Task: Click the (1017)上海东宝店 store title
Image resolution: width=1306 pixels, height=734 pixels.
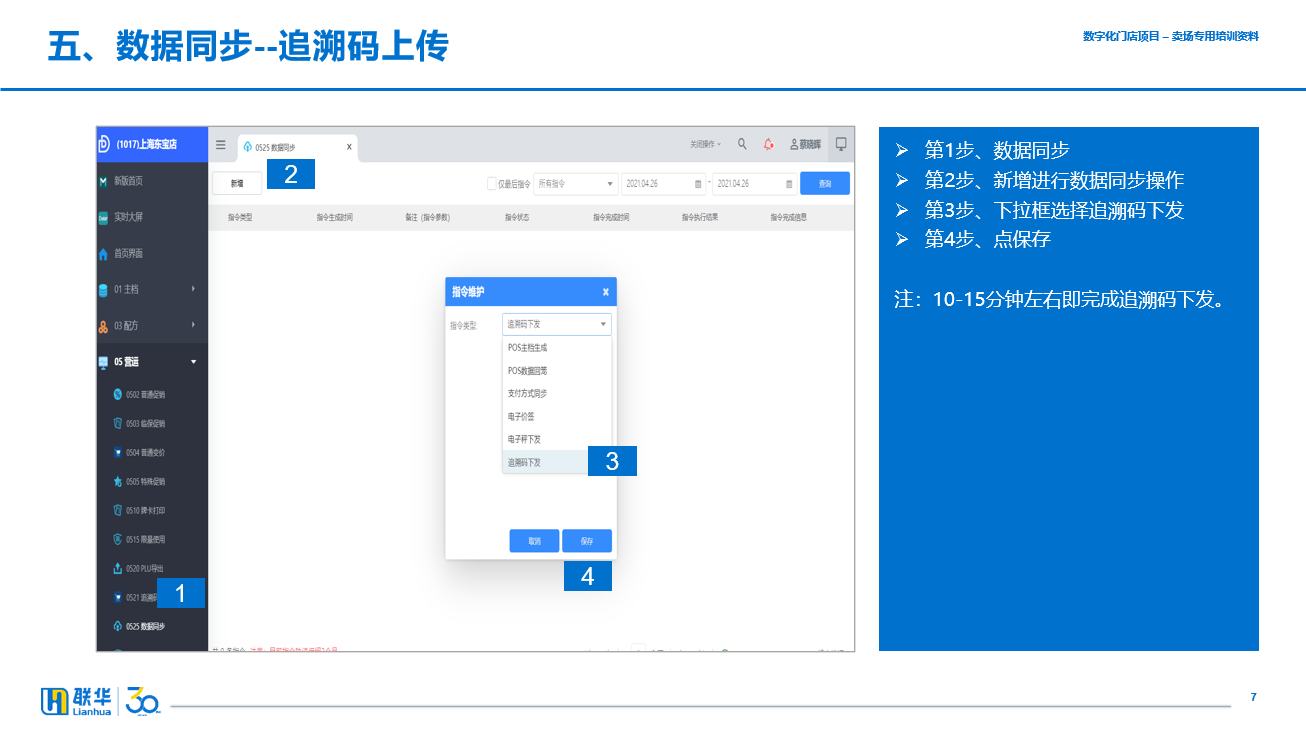Action: tap(146, 144)
